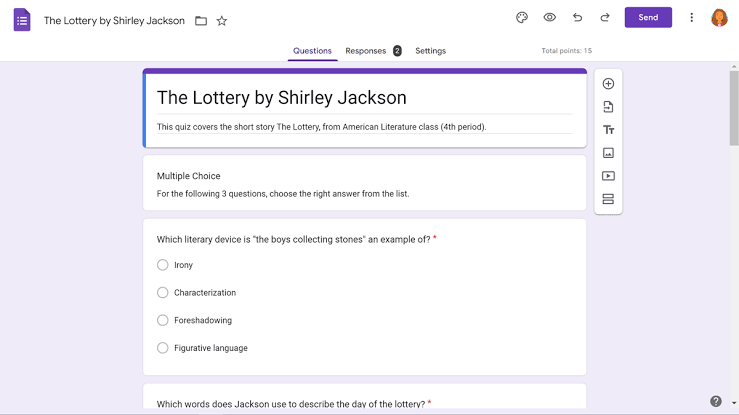Redo the last change
The image size is (739, 415).
pos(605,17)
